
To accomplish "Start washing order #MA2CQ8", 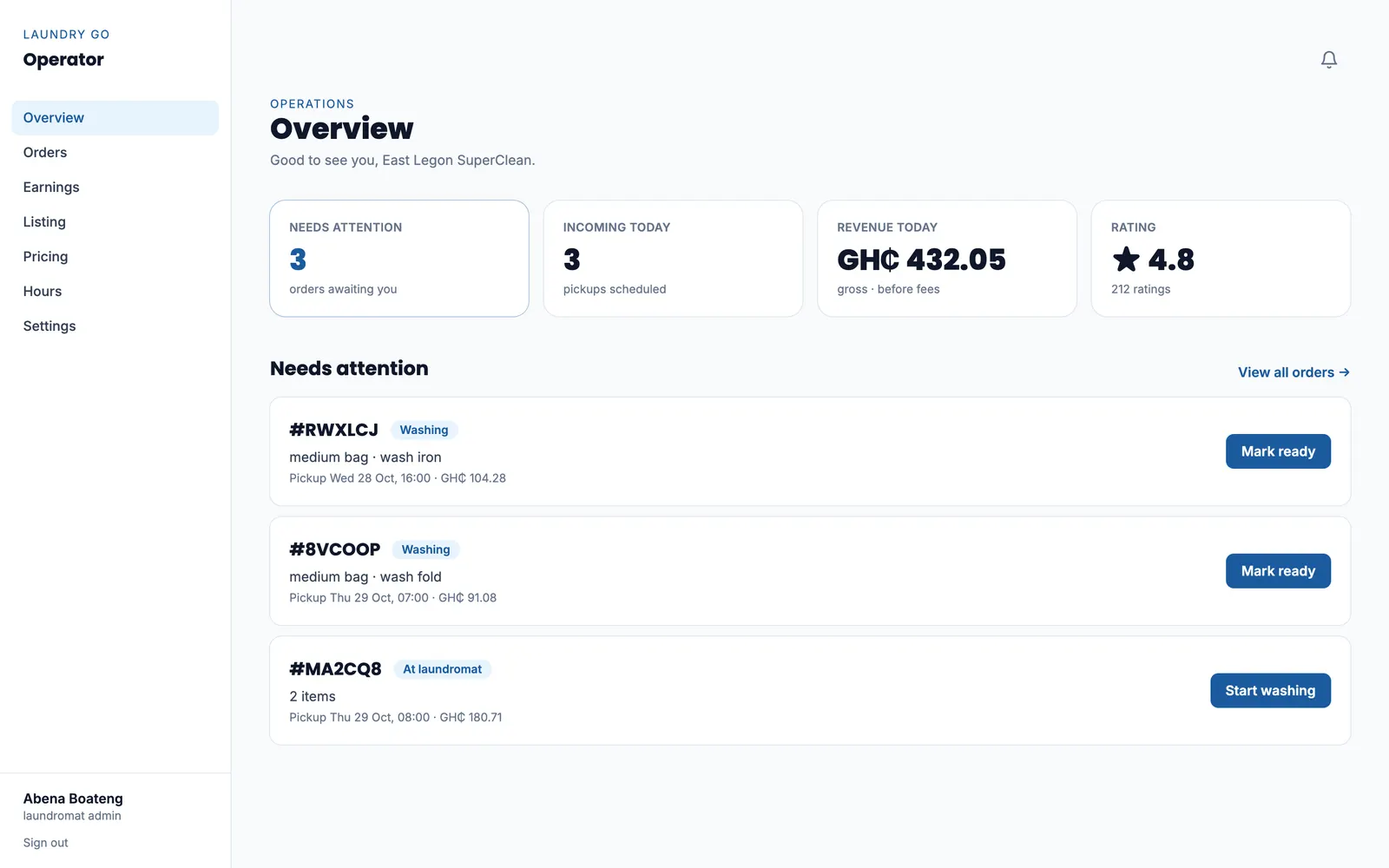I will point(1270,691).
